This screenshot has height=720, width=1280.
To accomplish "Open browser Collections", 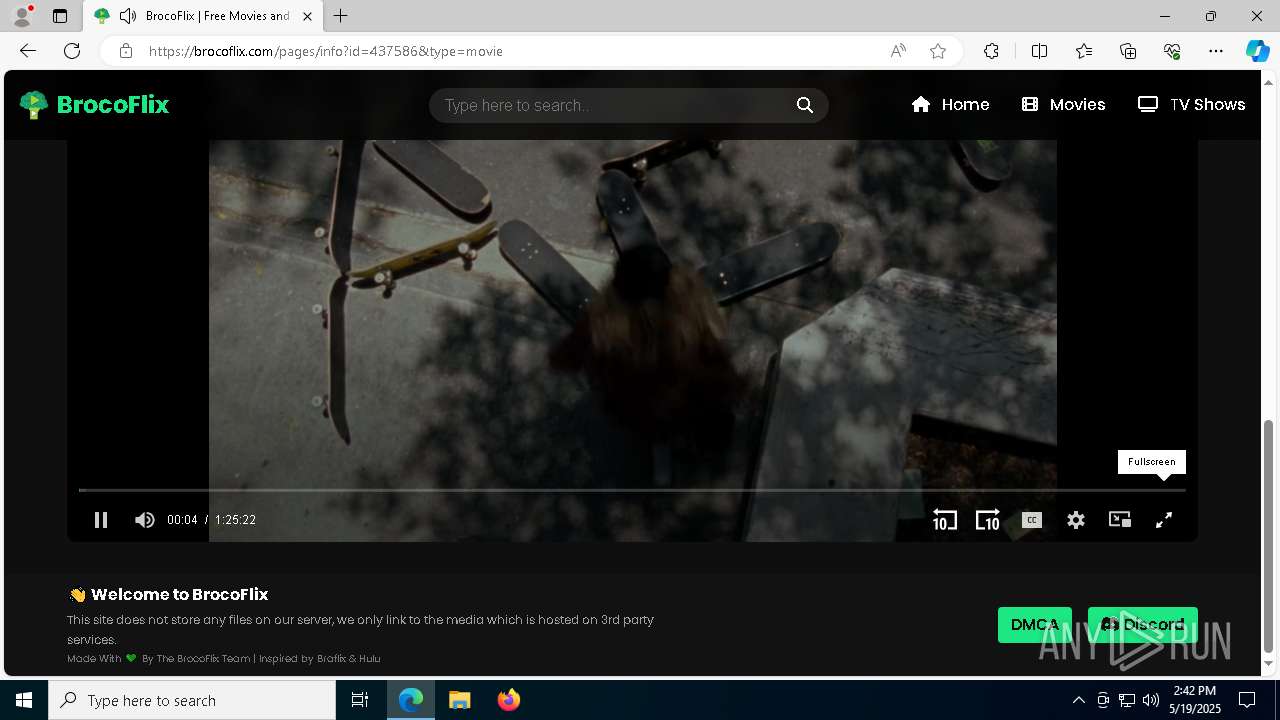I will [1128, 51].
